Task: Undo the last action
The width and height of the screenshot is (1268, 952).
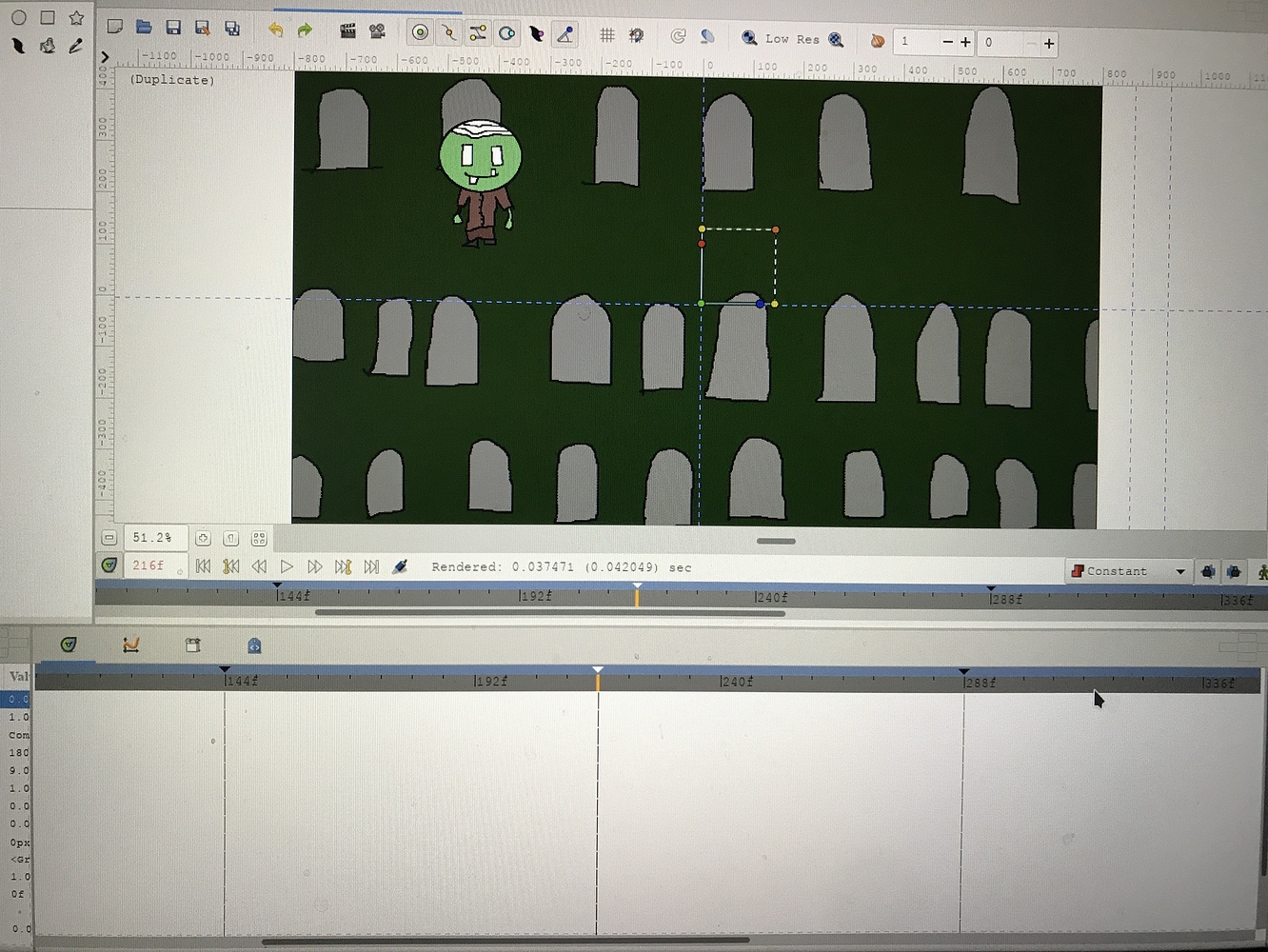Action: pyautogui.click(x=275, y=30)
